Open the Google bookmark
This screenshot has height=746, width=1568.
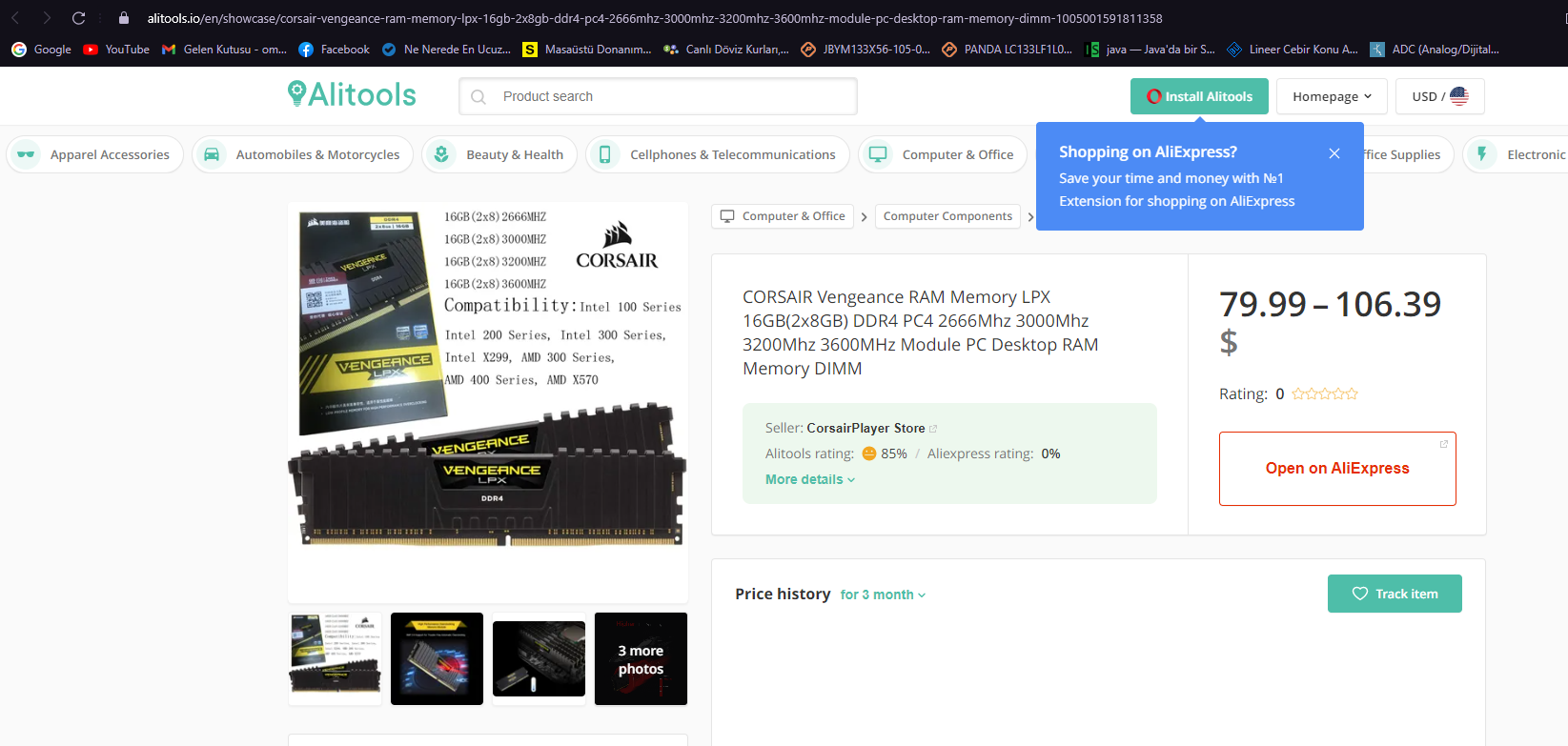coord(42,50)
